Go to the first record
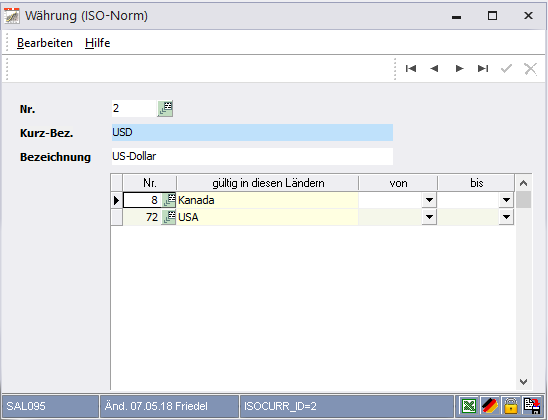This screenshot has height=420, width=548. coord(411,68)
